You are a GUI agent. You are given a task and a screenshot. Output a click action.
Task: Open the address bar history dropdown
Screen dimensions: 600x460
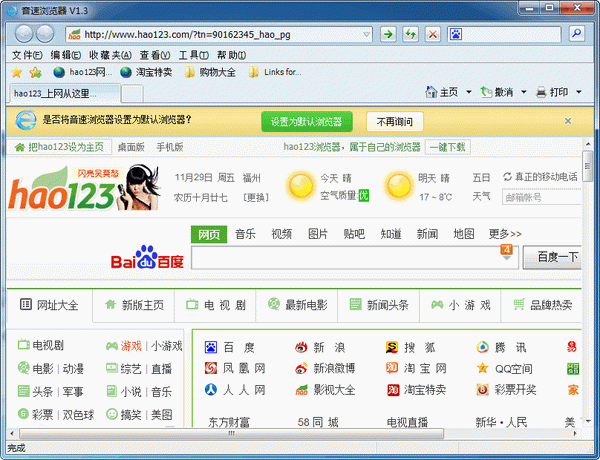pos(366,34)
